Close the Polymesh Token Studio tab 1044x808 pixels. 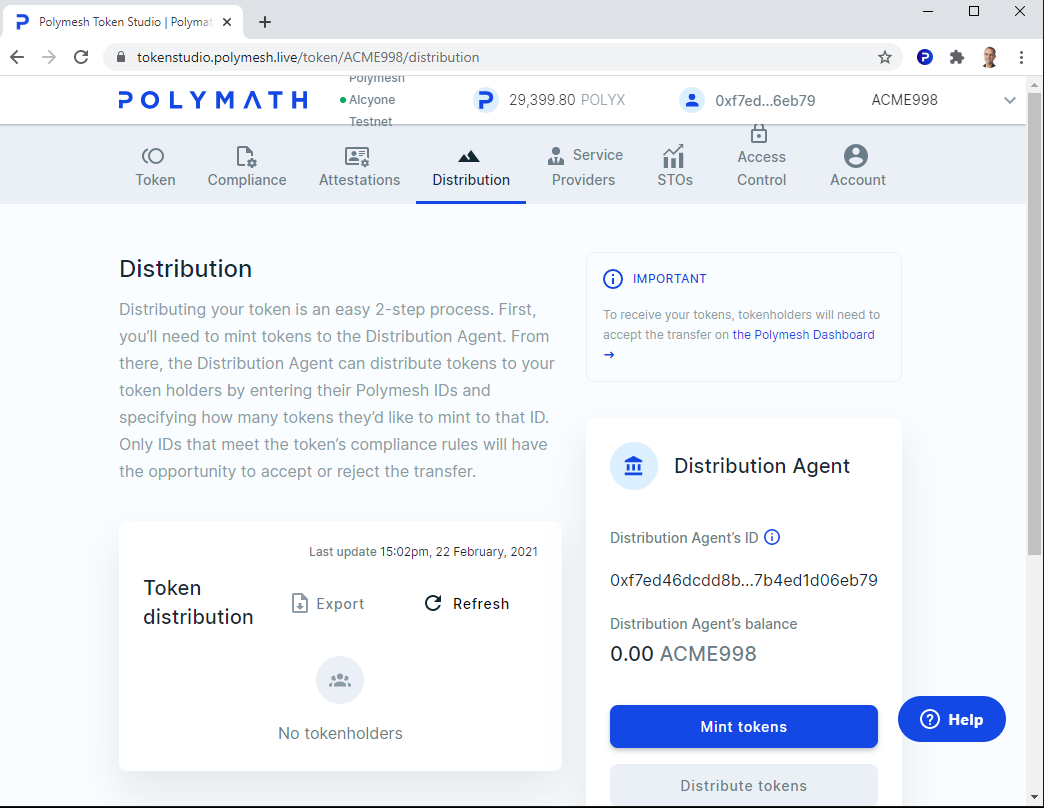227,22
